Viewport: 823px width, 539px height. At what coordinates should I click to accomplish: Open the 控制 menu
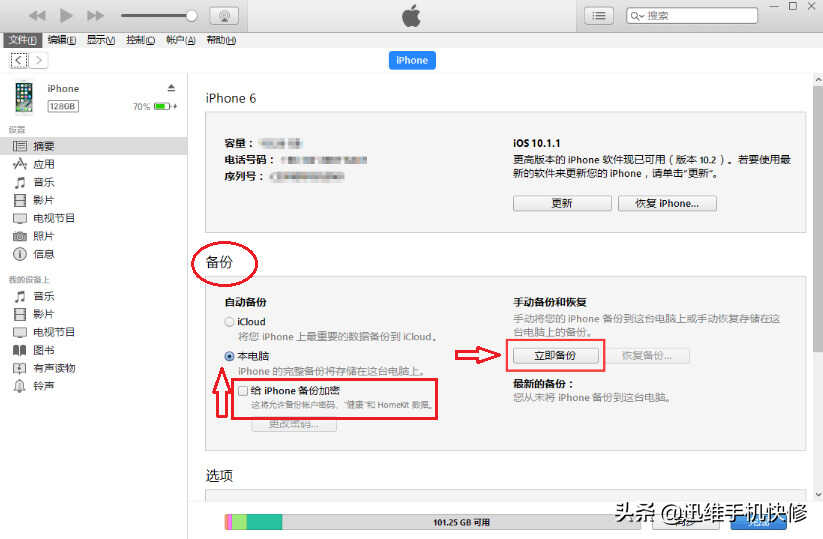click(x=140, y=40)
